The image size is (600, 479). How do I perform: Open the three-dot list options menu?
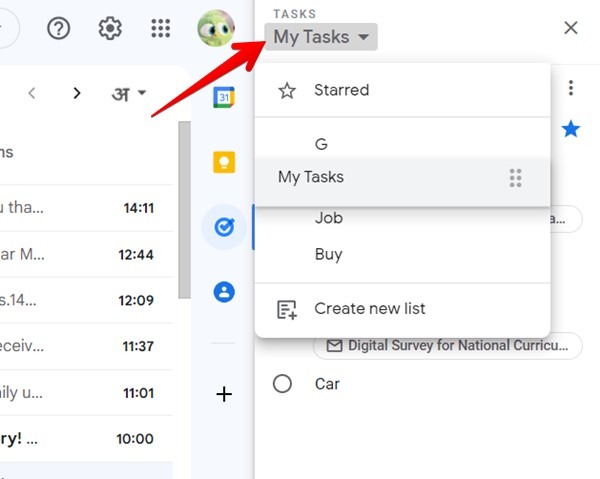pos(571,88)
